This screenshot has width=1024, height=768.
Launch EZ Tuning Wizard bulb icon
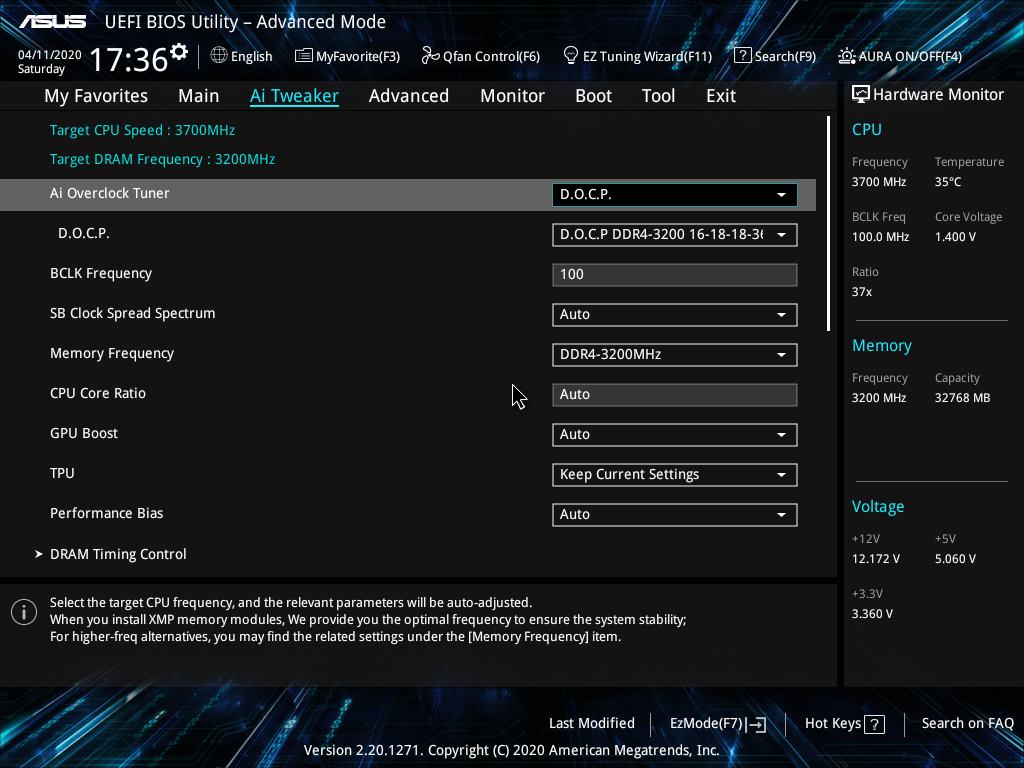pos(570,56)
